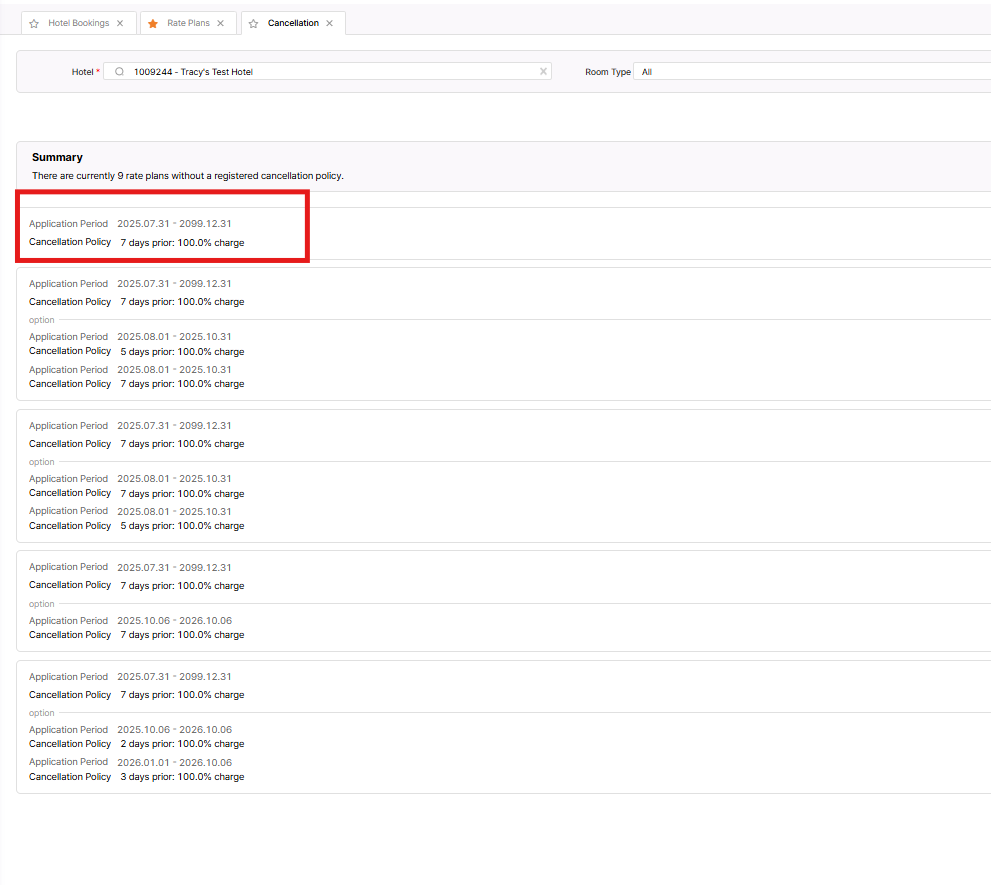Open the Room Type dropdown
This screenshot has width=991, height=885.
(x=812, y=72)
